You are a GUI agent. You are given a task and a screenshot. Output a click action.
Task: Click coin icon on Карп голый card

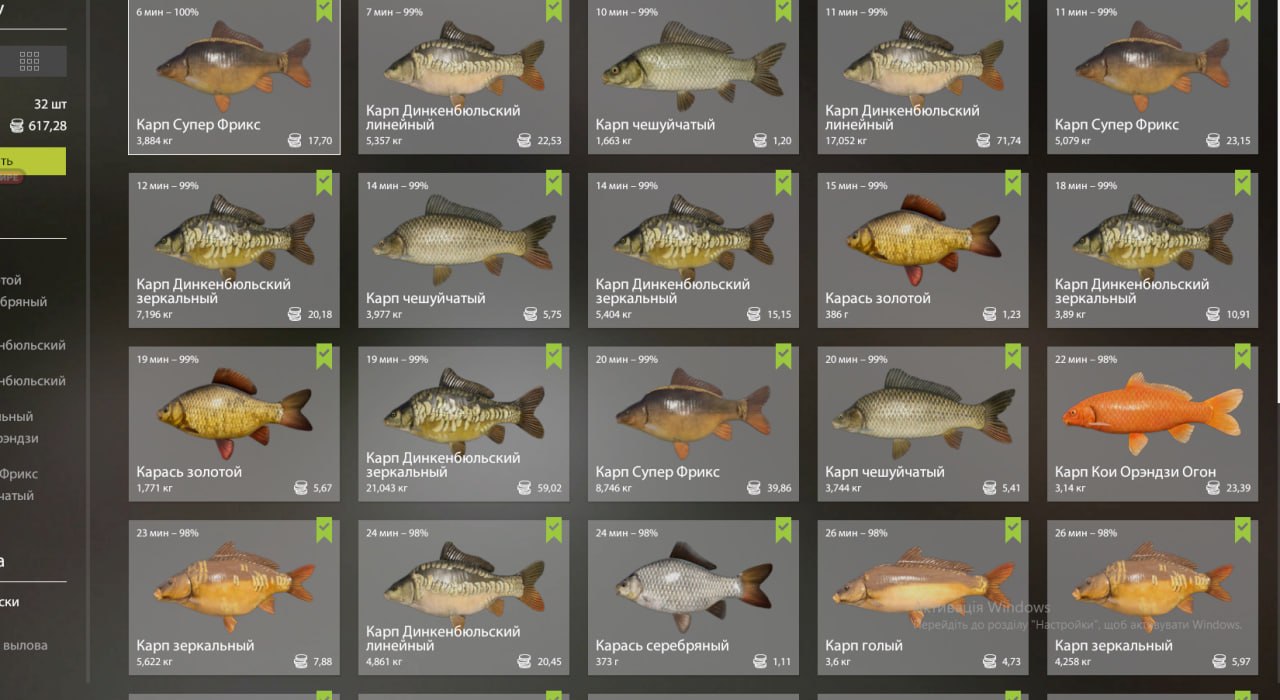(990, 662)
